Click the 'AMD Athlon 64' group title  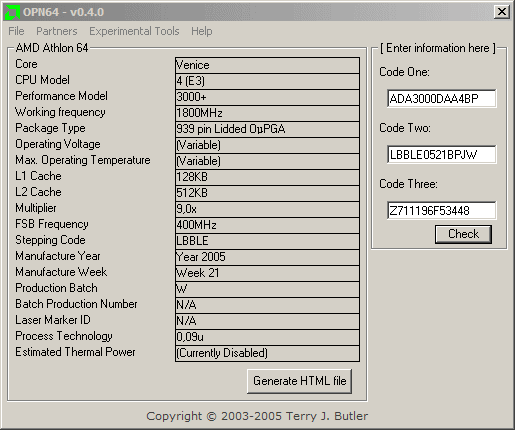(52, 48)
